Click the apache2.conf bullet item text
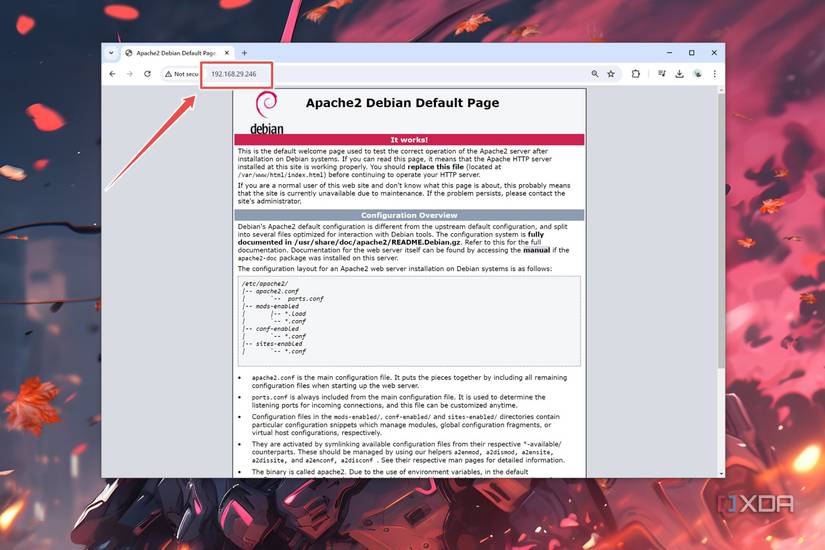 coord(409,382)
